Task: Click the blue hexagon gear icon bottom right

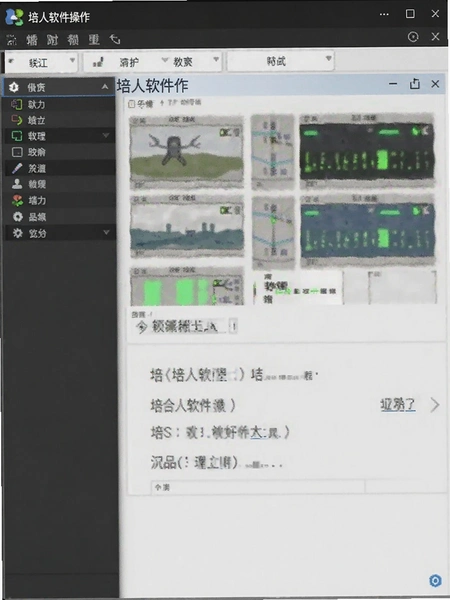Action: [x=435, y=580]
